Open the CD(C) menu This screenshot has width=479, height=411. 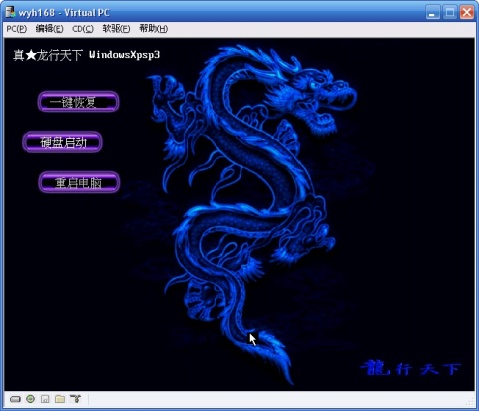coord(83,29)
